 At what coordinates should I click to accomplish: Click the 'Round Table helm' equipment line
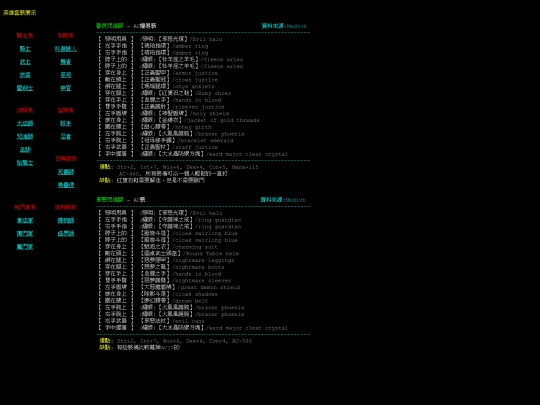tap(169, 253)
